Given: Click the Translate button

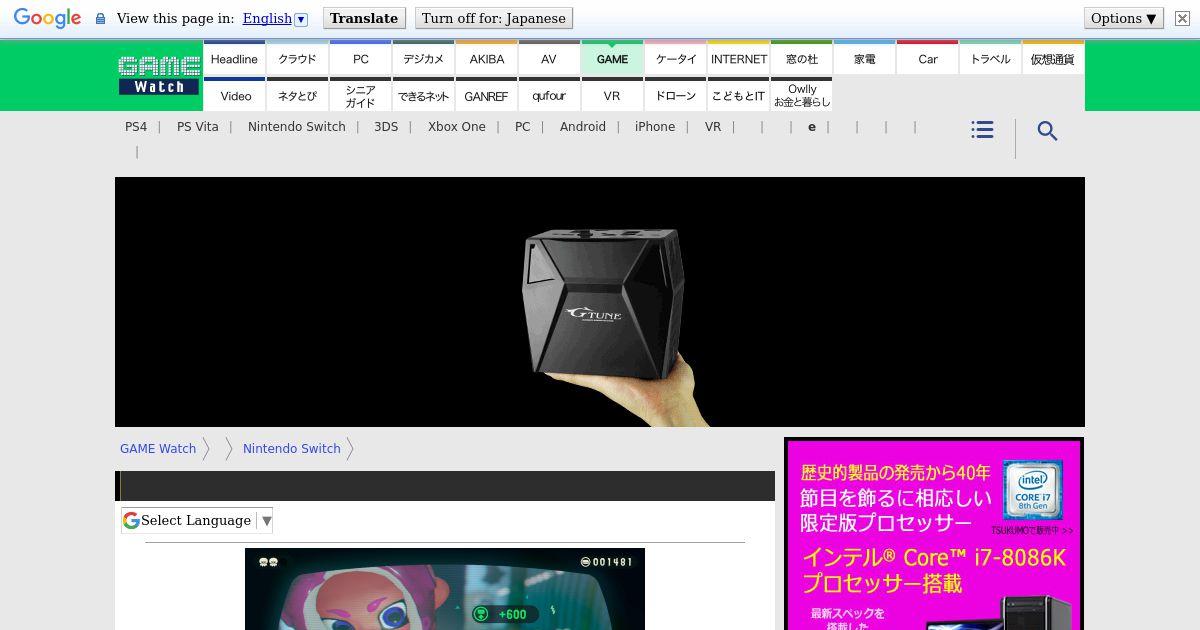Looking at the screenshot, I should pyautogui.click(x=364, y=18).
